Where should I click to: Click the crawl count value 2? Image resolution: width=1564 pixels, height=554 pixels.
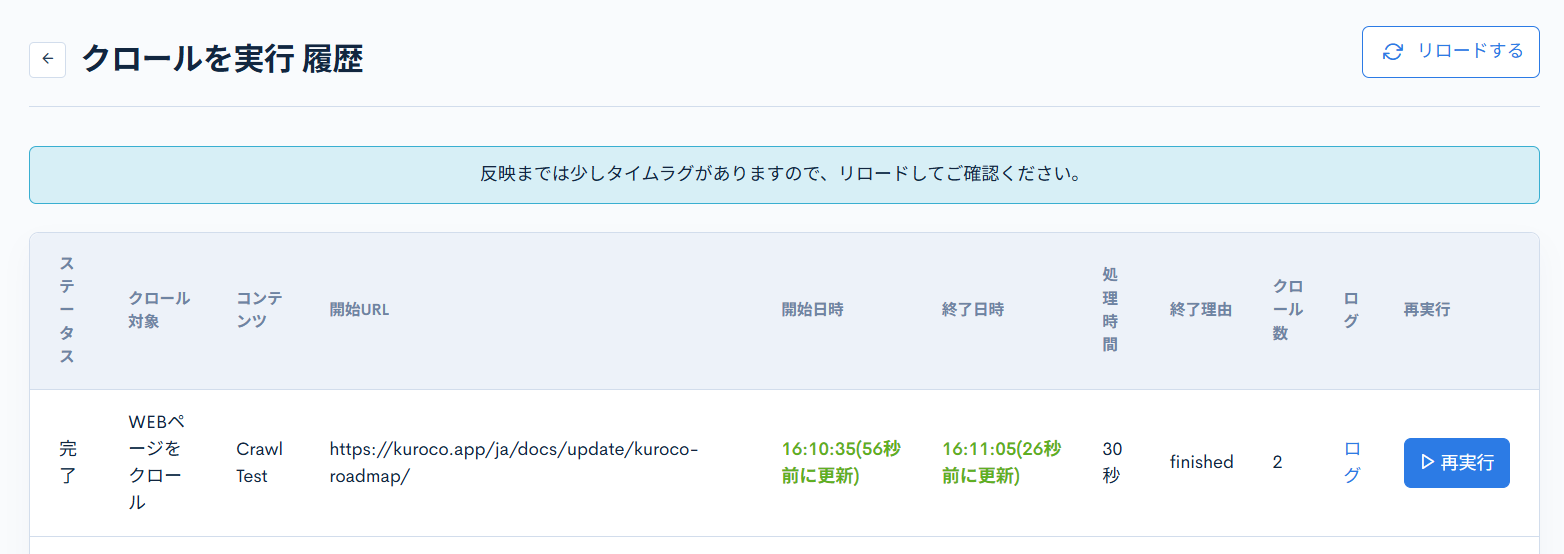(1277, 462)
